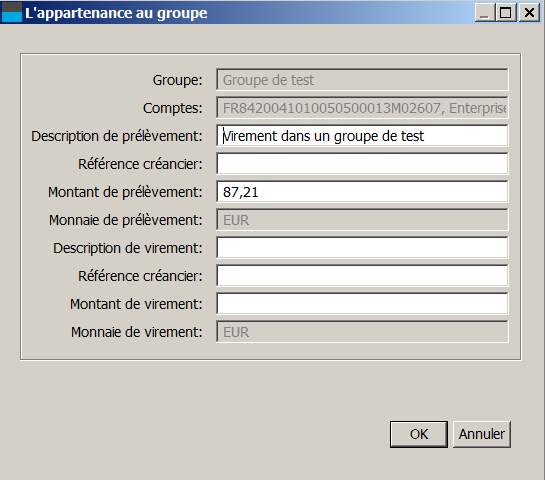Cancel with the Annuler button
This screenshot has height=480, width=545.
coord(482,434)
